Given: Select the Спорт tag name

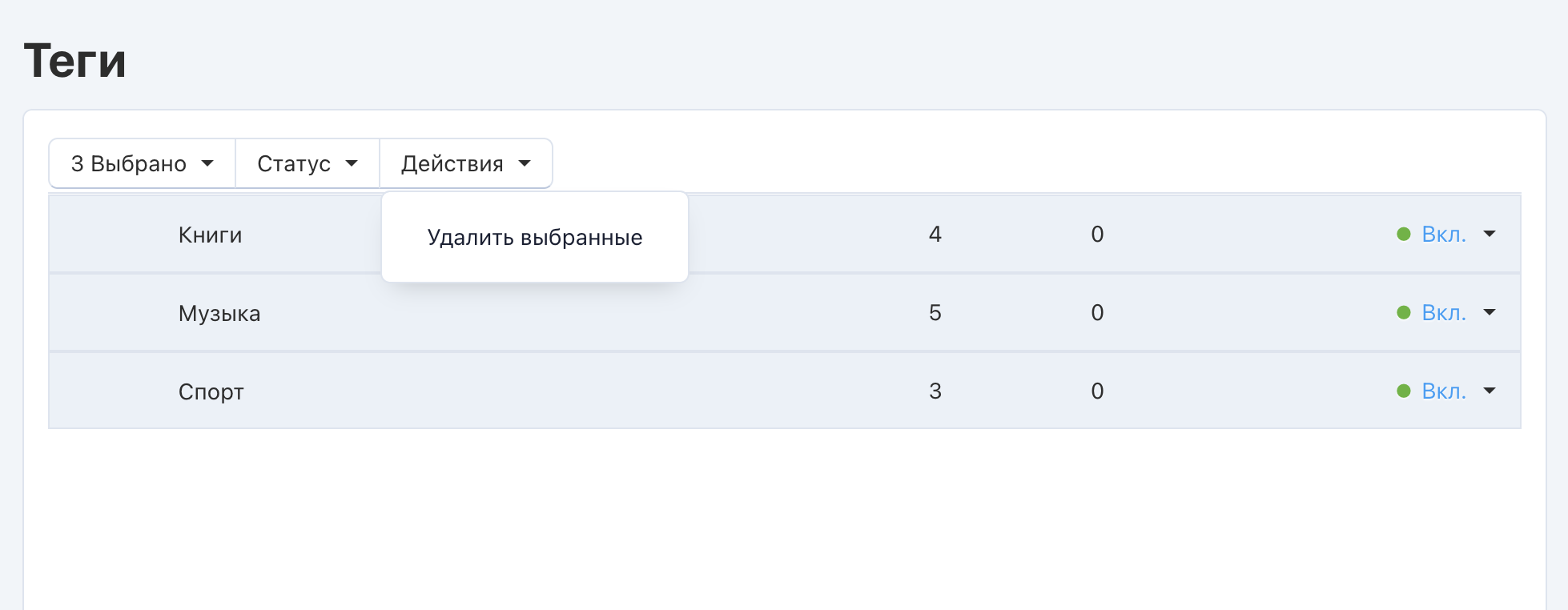Looking at the screenshot, I should (x=211, y=392).
